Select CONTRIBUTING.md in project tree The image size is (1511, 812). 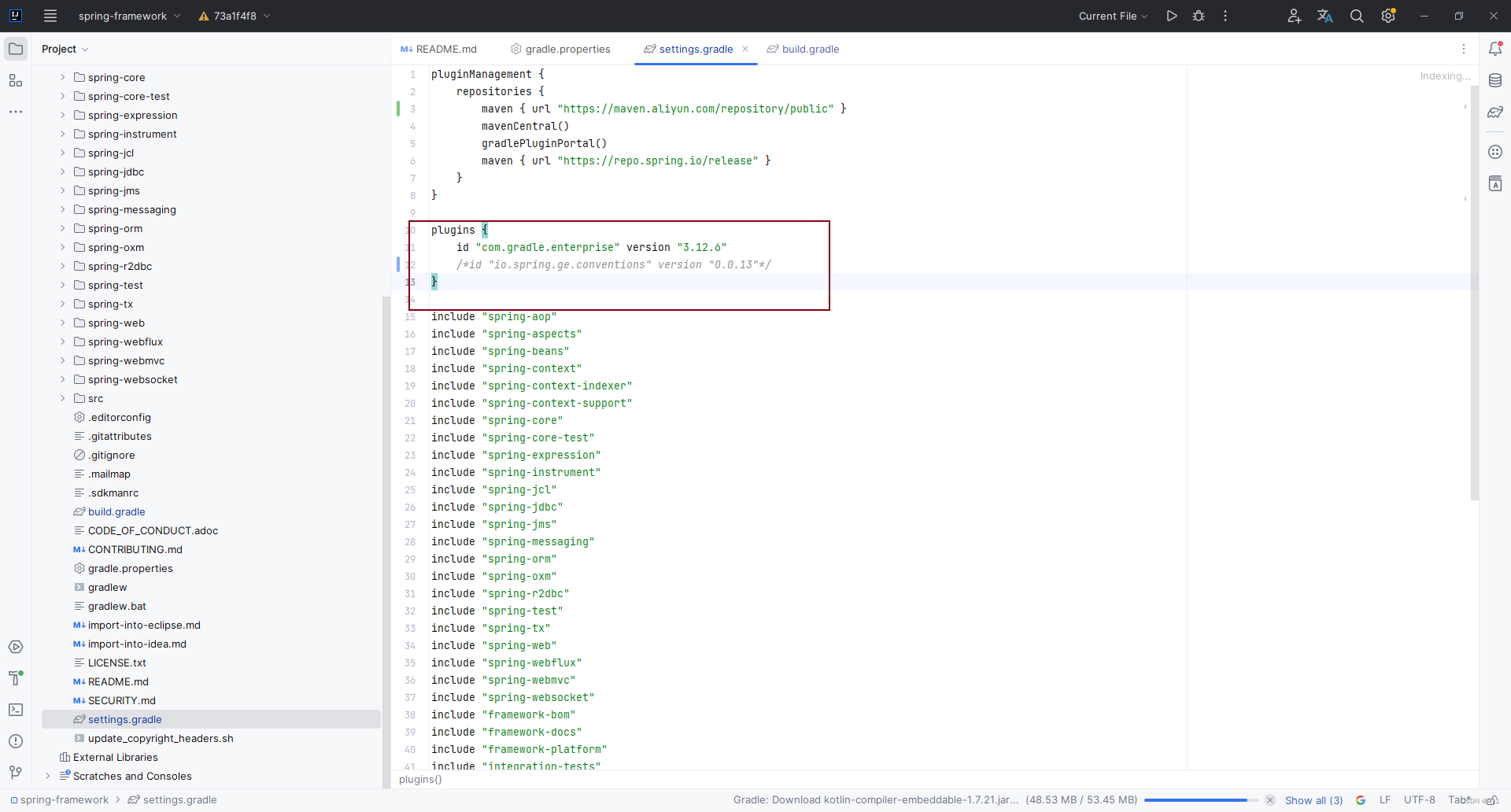click(x=135, y=549)
